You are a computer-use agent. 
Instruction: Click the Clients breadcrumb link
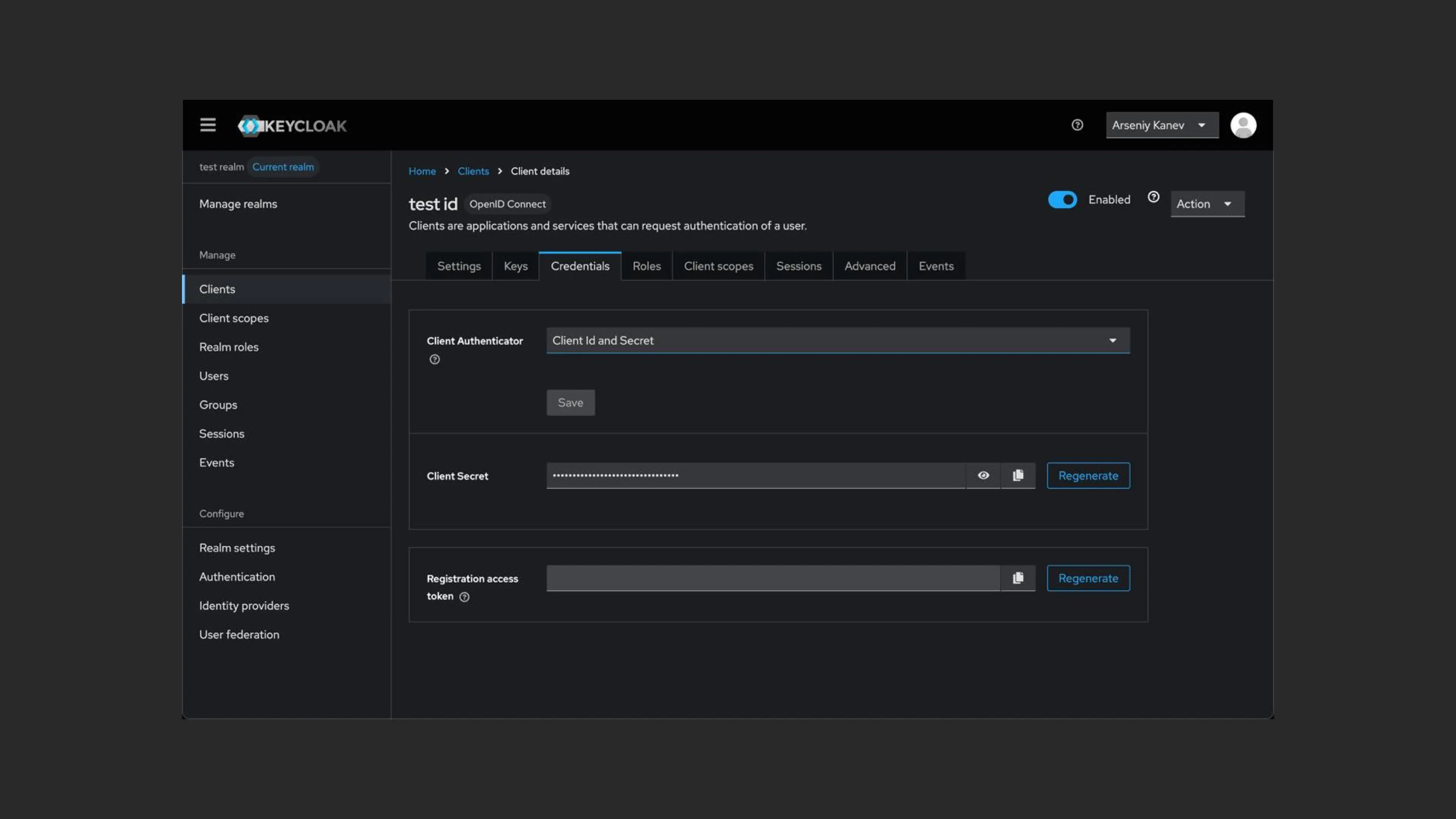click(x=473, y=171)
